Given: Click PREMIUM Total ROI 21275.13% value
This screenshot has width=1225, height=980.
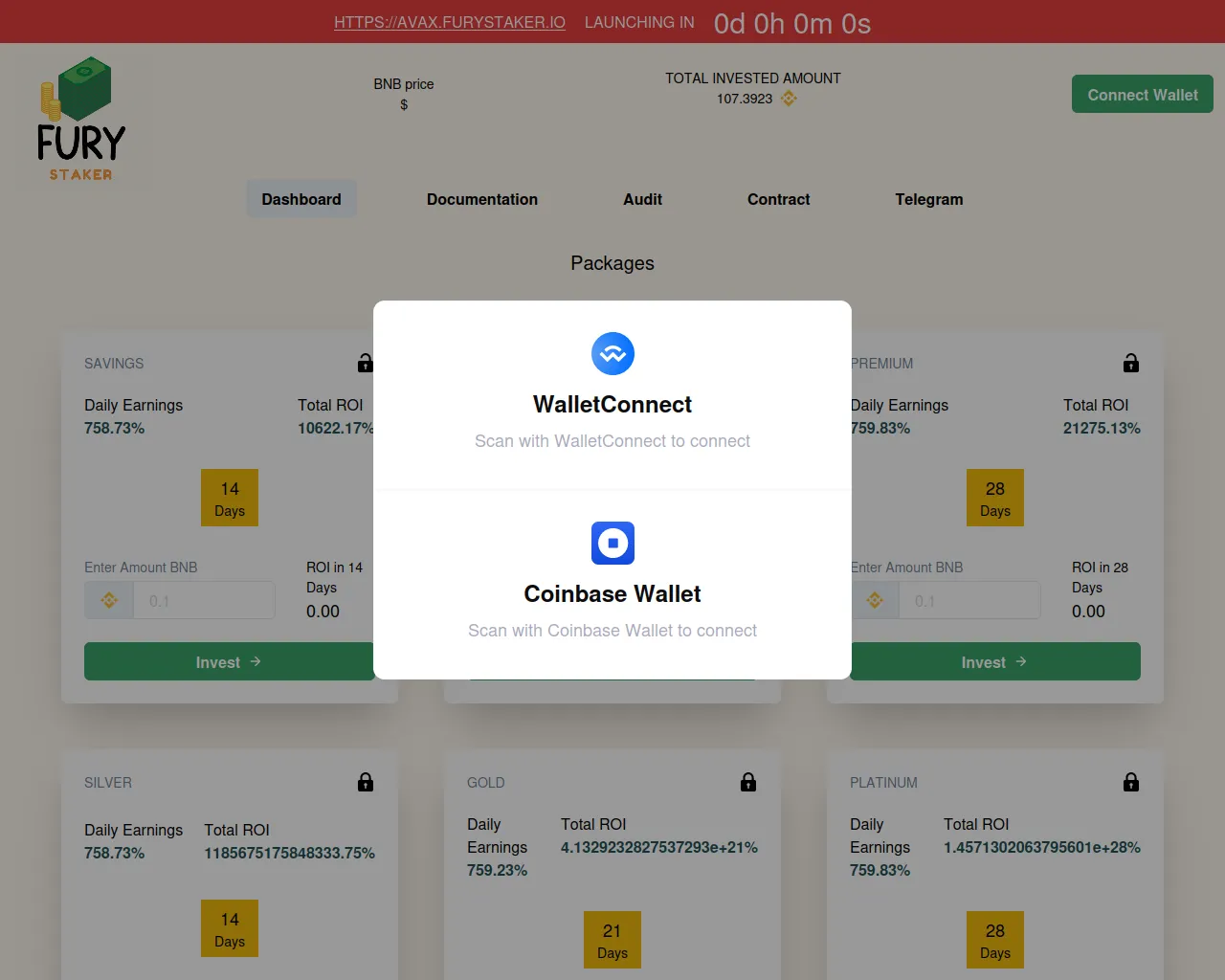Looking at the screenshot, I should pyautogui.click(x=1102, y=428).
